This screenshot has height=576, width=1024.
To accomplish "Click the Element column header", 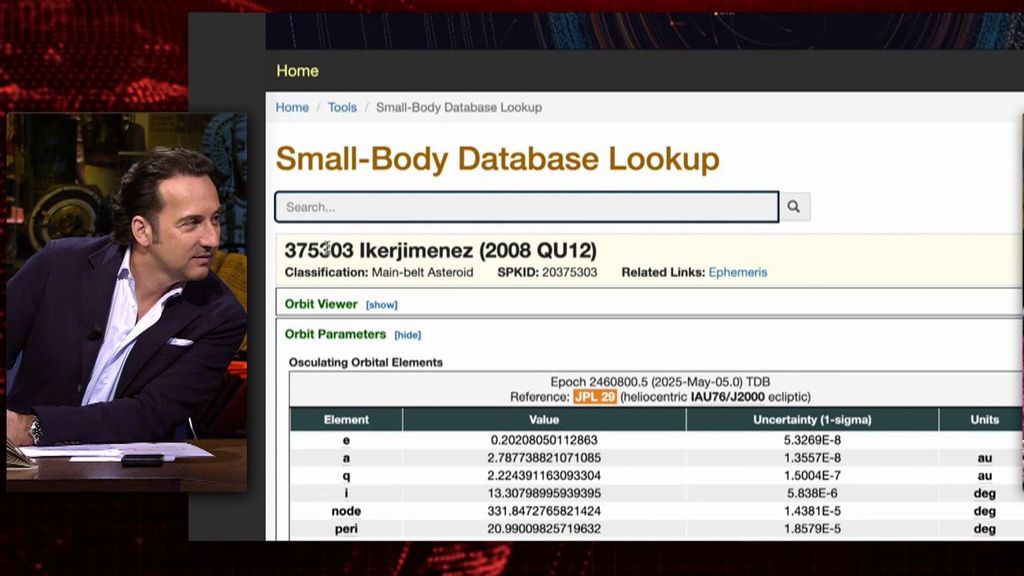I will coord(346,420).
